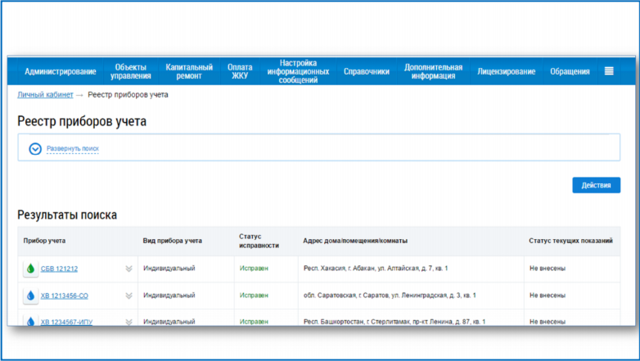Open the Справочники menu
The height and width of the screenshot is (361, 640).
pyautogui.click(x=366, y=71)
